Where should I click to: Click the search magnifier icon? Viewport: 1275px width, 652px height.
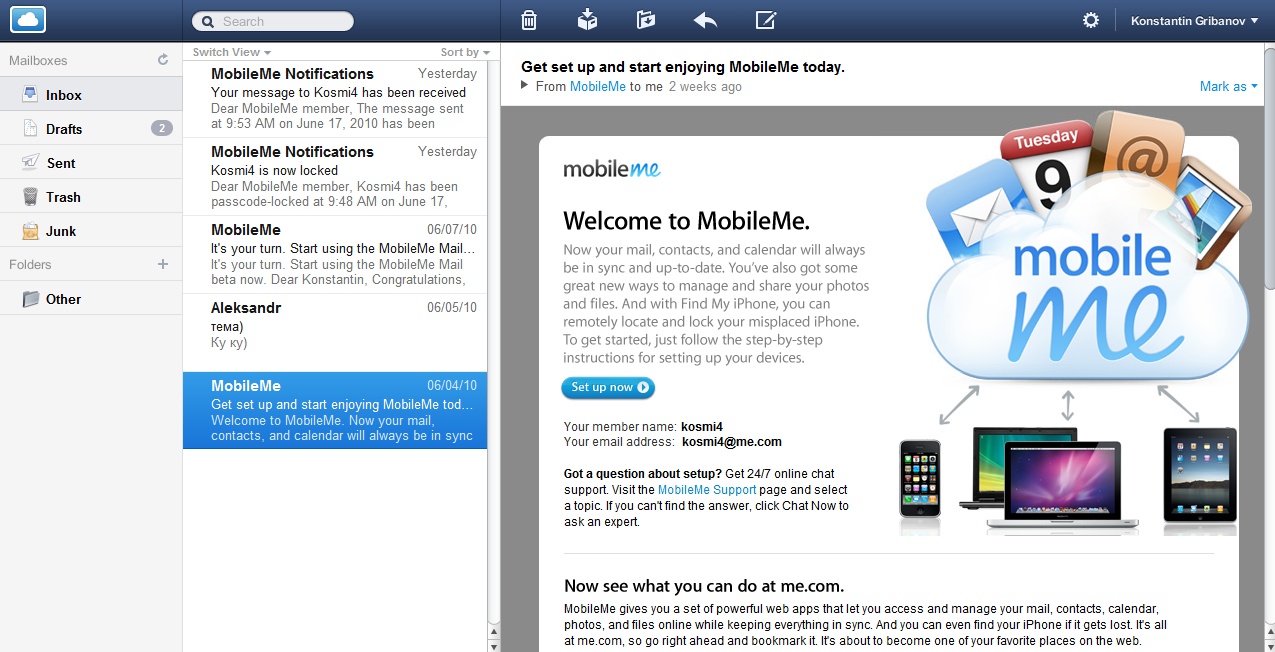(x=208, y=21)
